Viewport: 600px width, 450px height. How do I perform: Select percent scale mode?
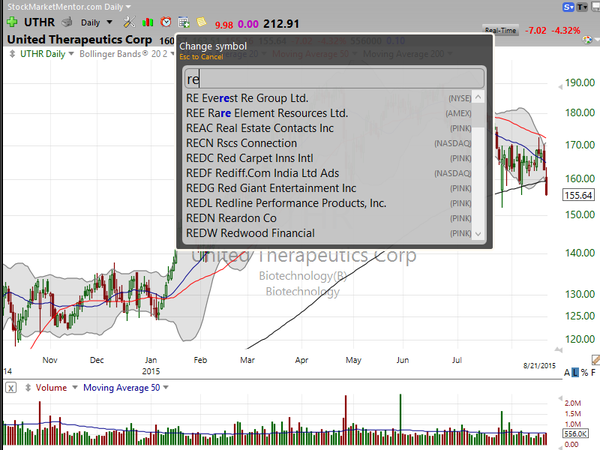(x=584, y=373)
